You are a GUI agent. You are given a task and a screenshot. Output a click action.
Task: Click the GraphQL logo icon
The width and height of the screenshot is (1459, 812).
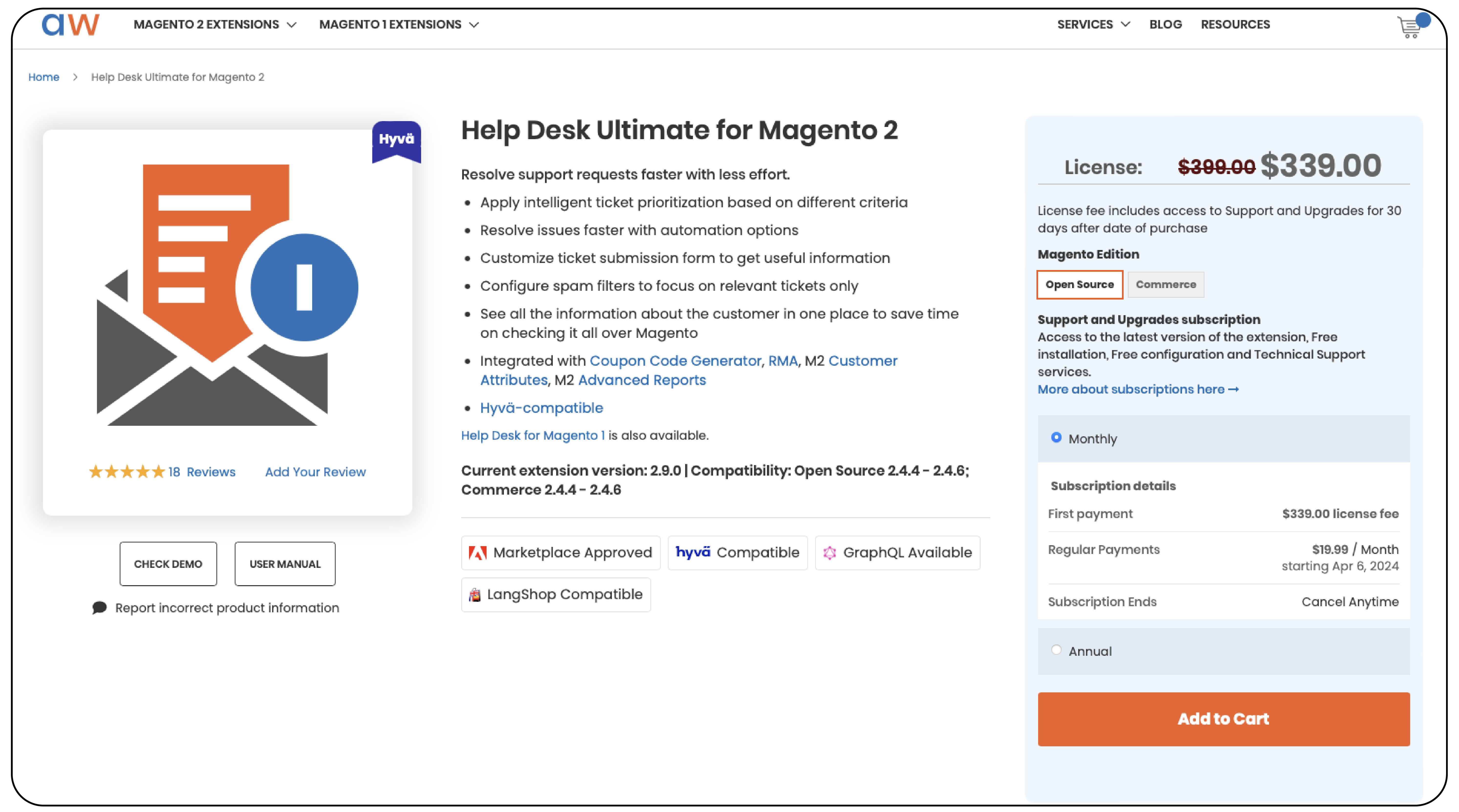point(829,553)
